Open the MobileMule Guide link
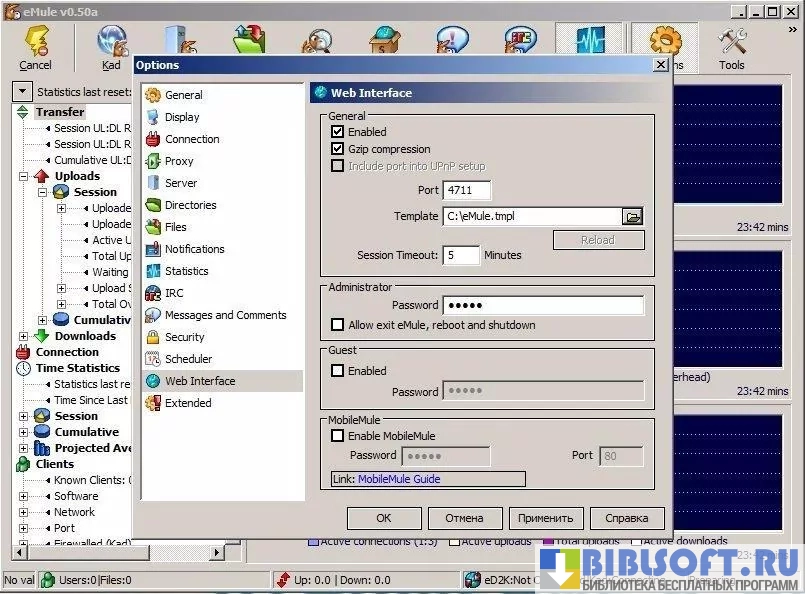This screenshot has width=805, height=594. [x=399, y=479]
